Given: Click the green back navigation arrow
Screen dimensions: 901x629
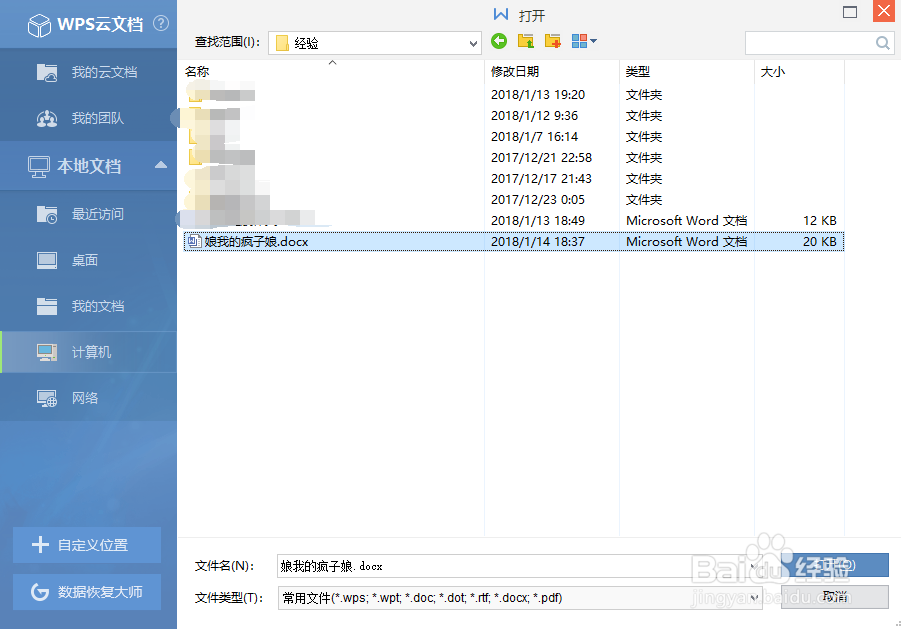Looking at the screenshot, I should click(498, 42).
